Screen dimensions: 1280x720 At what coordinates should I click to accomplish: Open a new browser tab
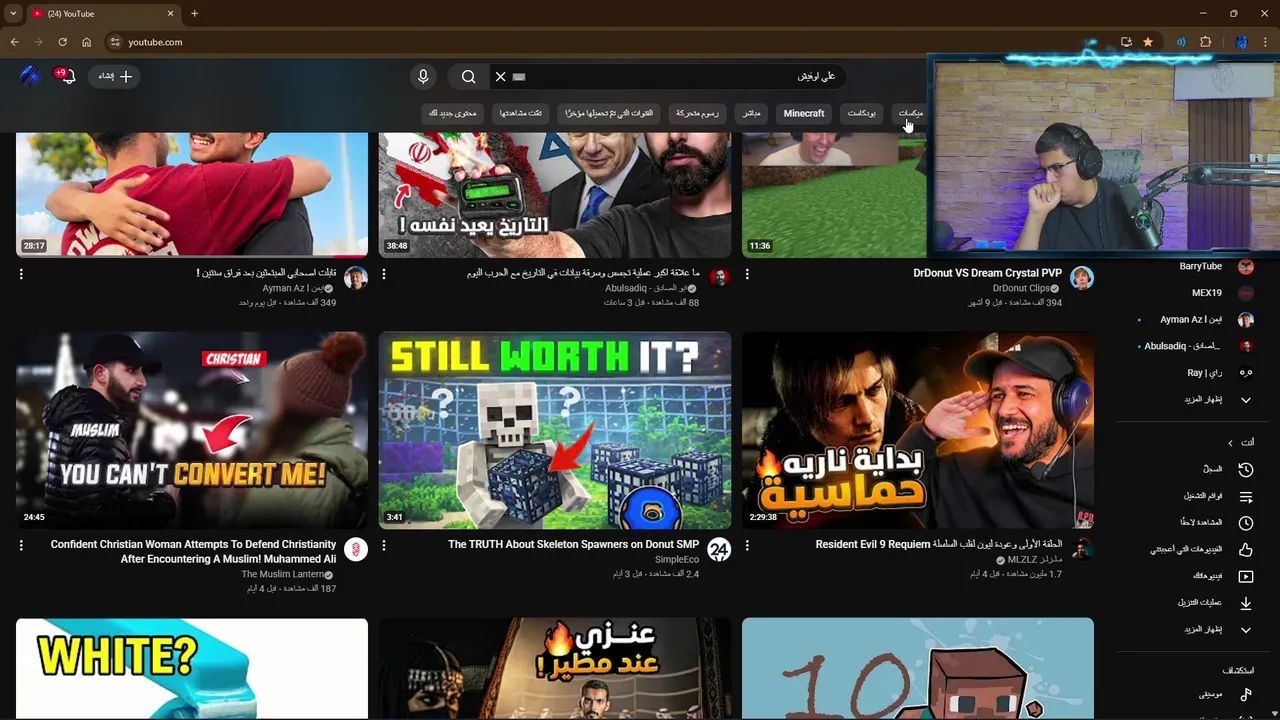pos(194,14)
